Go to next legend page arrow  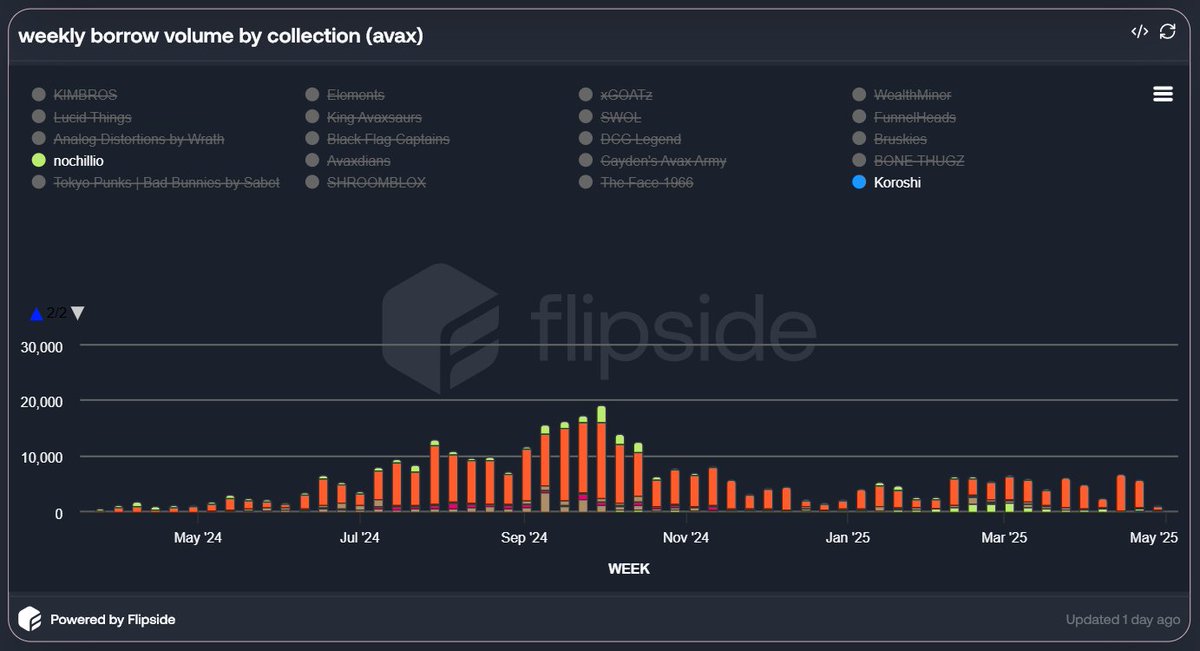pos(78,314)
